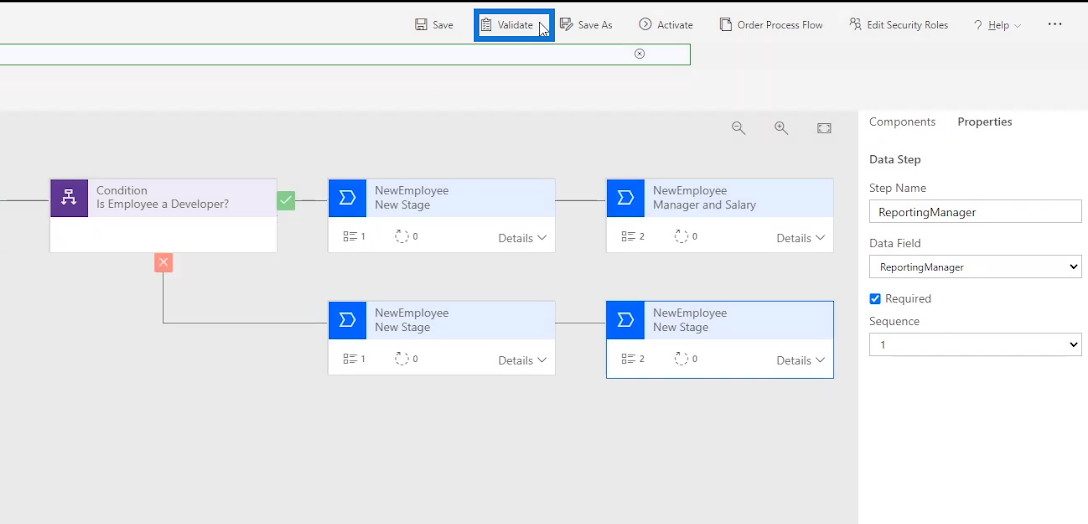Expand Details of bottom-left New Stage

[x=522, y=360]
